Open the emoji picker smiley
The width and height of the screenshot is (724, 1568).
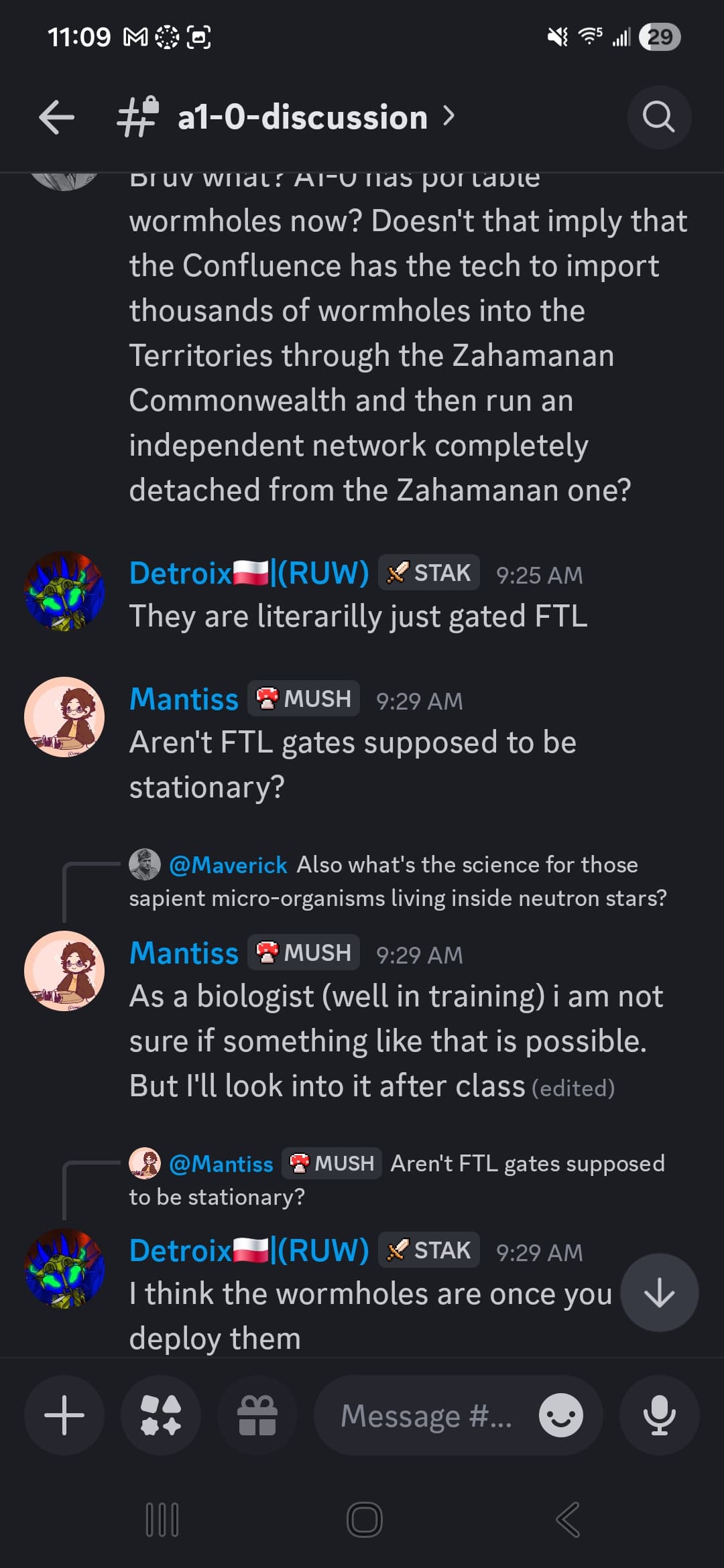pyautogui.click(x=560, y=1415)
